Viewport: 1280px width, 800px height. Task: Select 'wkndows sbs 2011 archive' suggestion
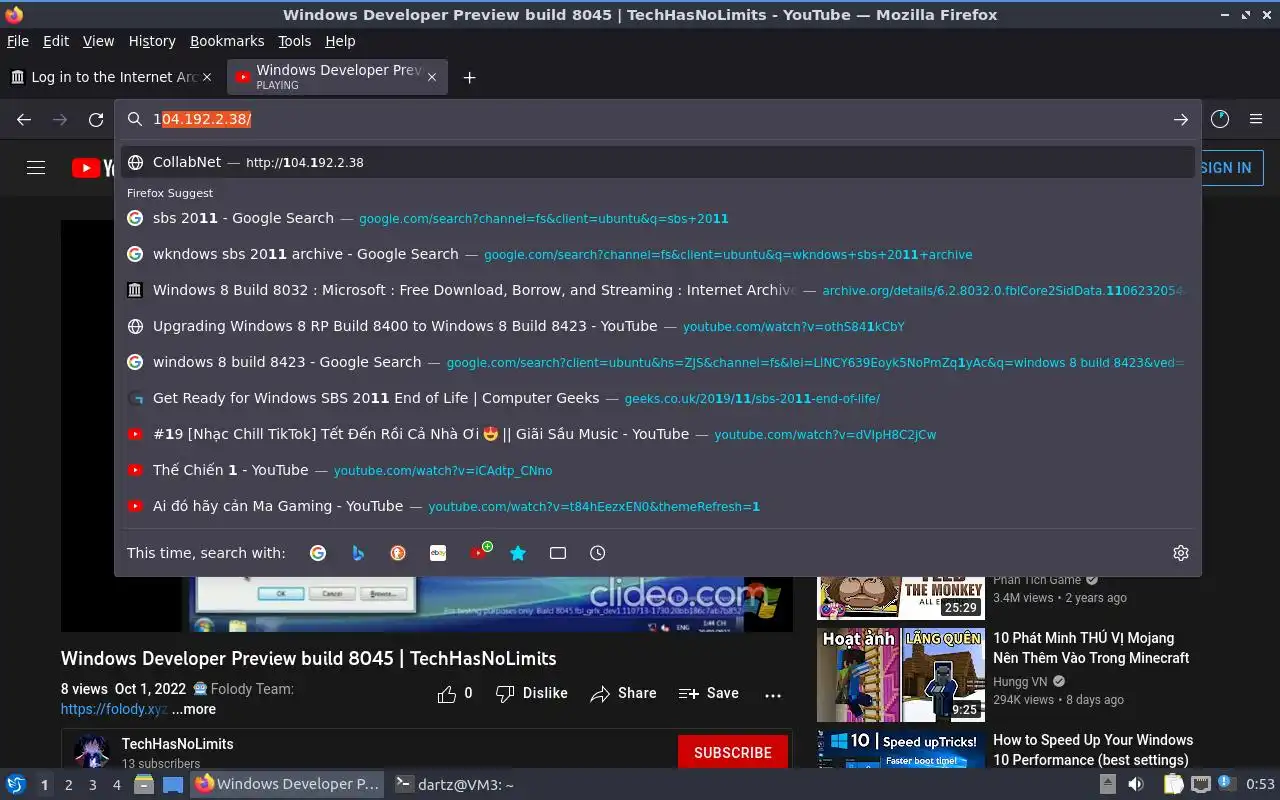click(x=658, y=254)
